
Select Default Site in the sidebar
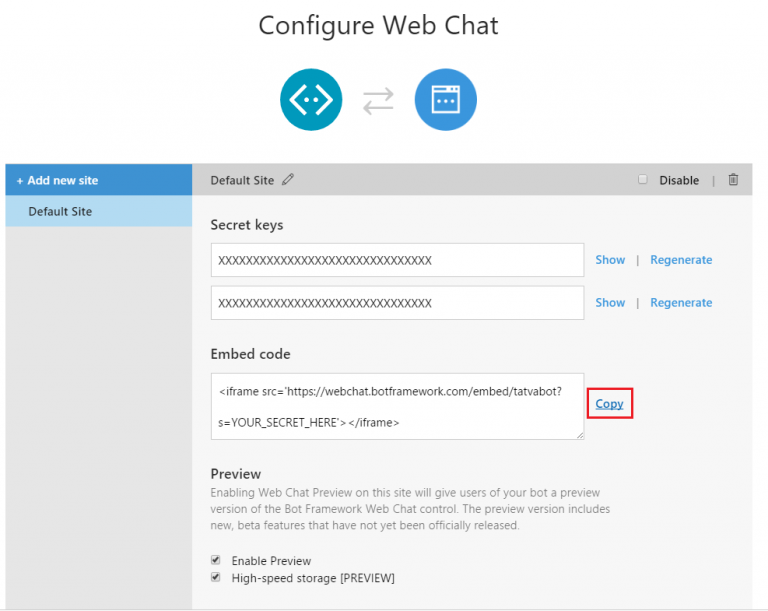[60, 212]
